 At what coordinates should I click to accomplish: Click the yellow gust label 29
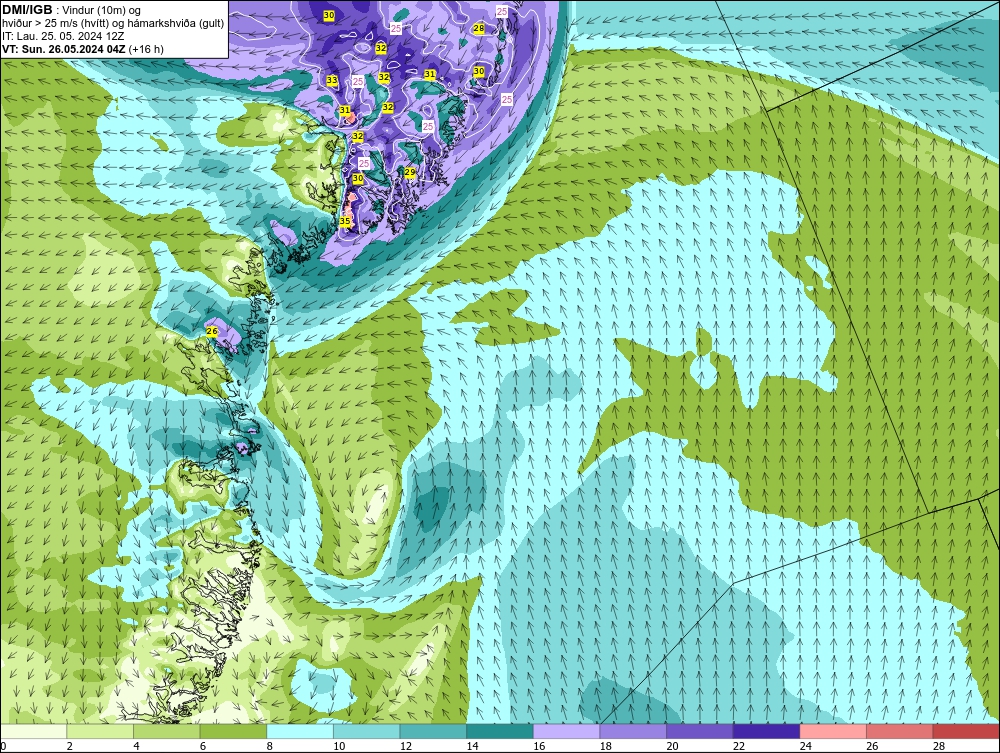click(410, 172)
